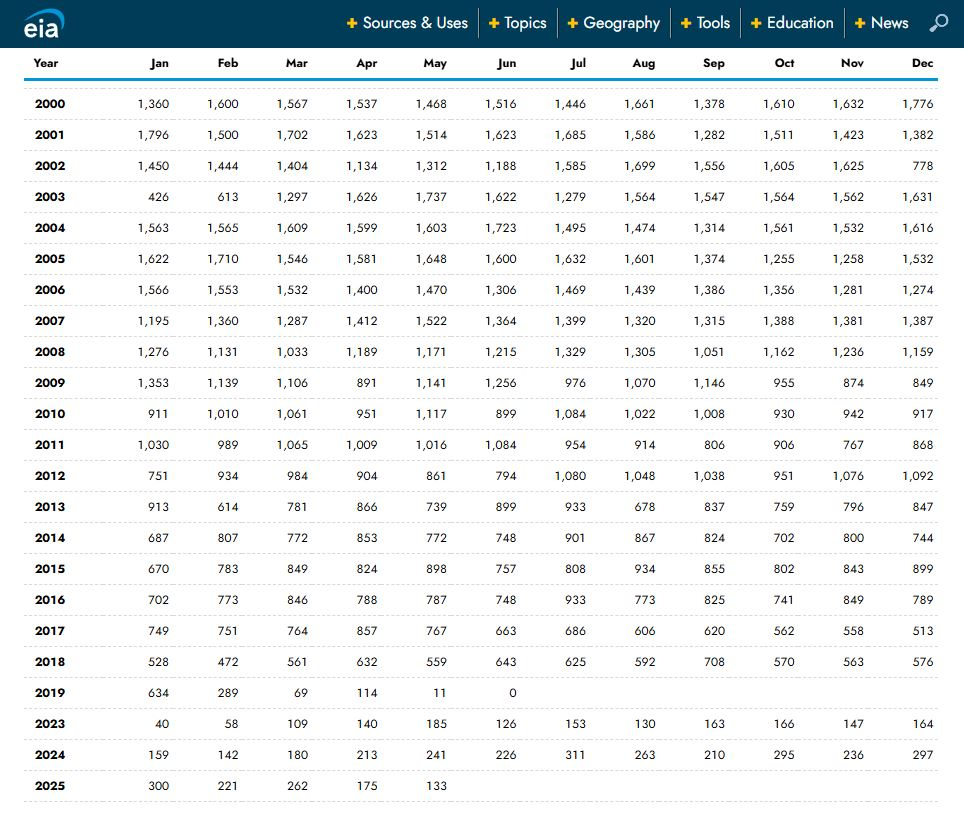
Task: Select the 2000 row label
Action: [50, 104]
